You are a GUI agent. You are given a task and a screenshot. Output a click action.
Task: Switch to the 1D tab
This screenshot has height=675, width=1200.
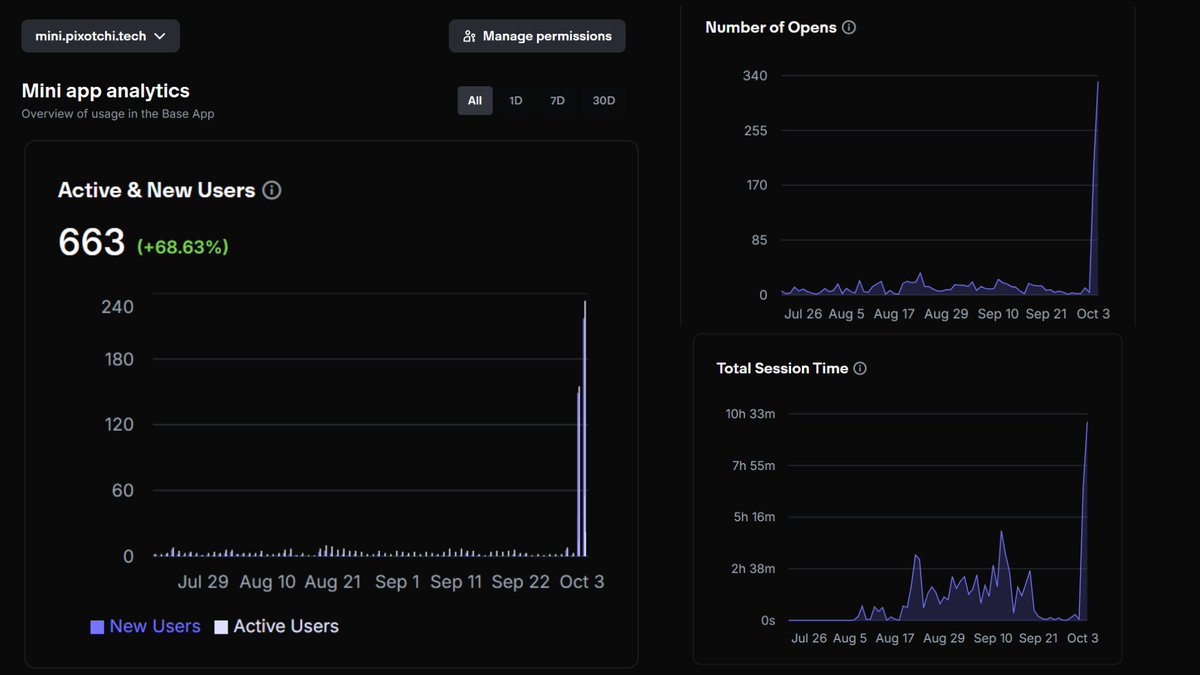515,100
